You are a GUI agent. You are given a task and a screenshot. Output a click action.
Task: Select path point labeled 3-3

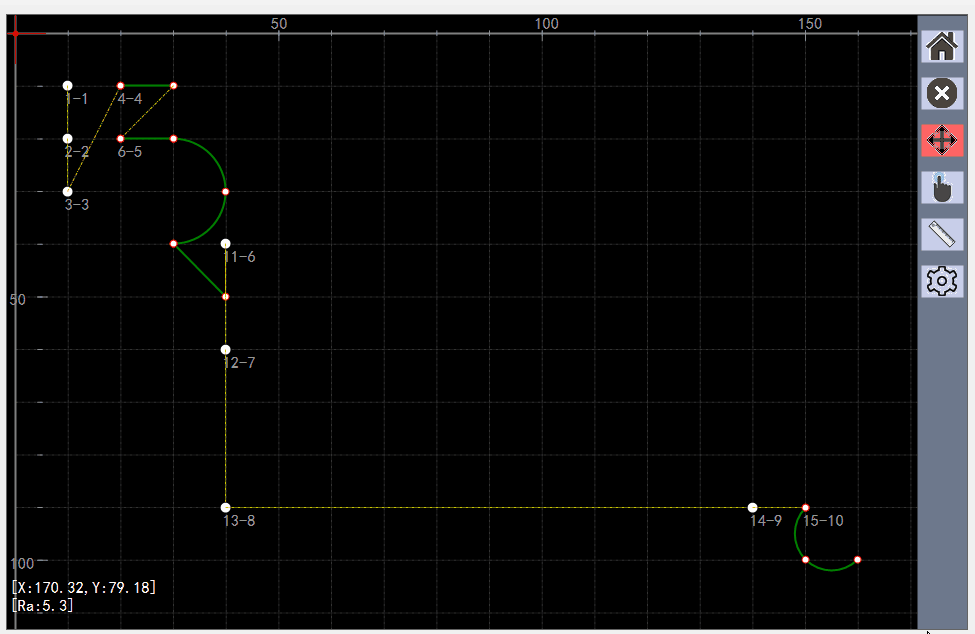click(68, 191)
